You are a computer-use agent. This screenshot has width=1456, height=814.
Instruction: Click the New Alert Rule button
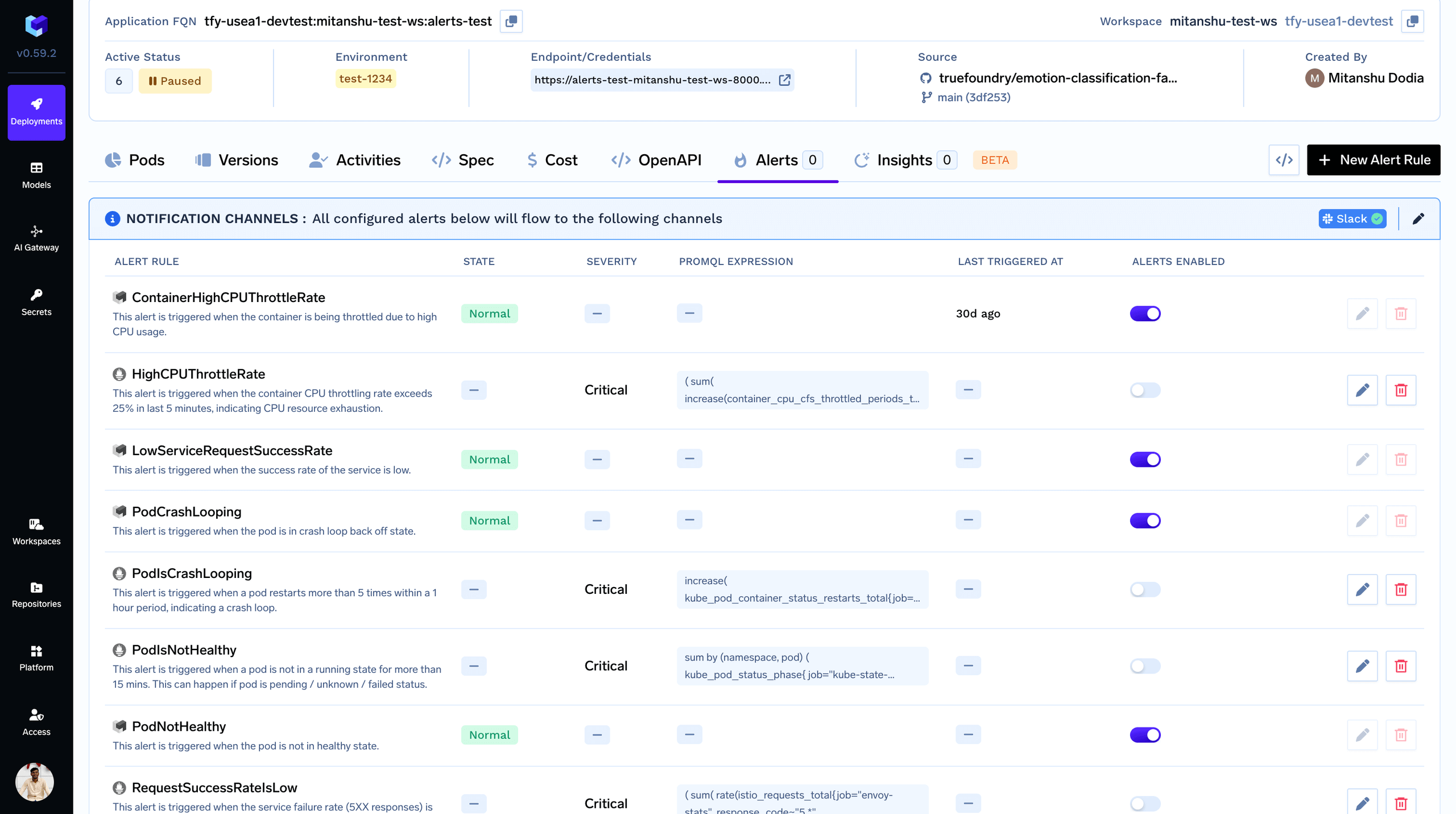pyautogui.click(x=1373, y=160)
